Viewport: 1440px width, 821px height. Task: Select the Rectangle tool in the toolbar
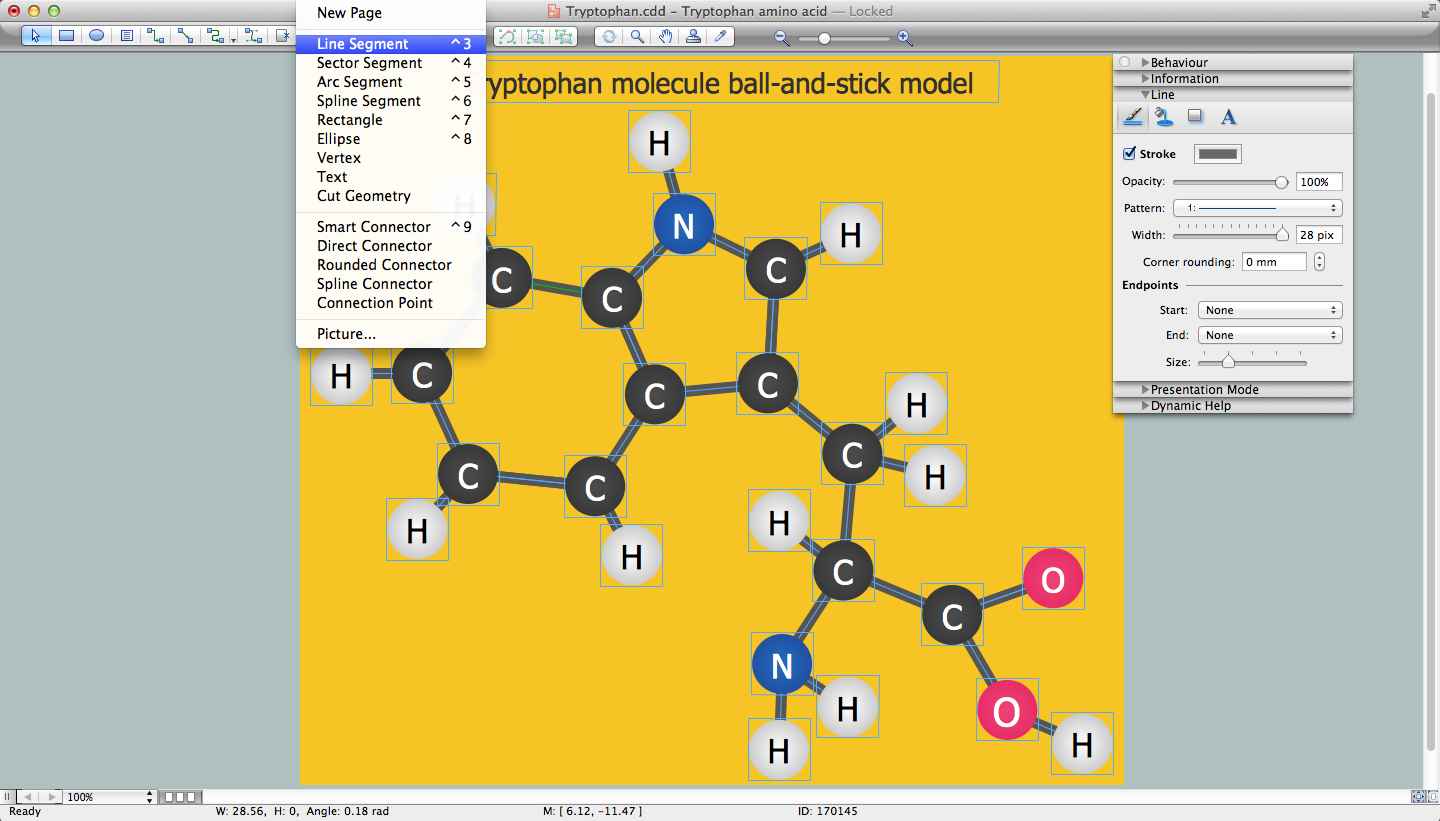point(66,36)
